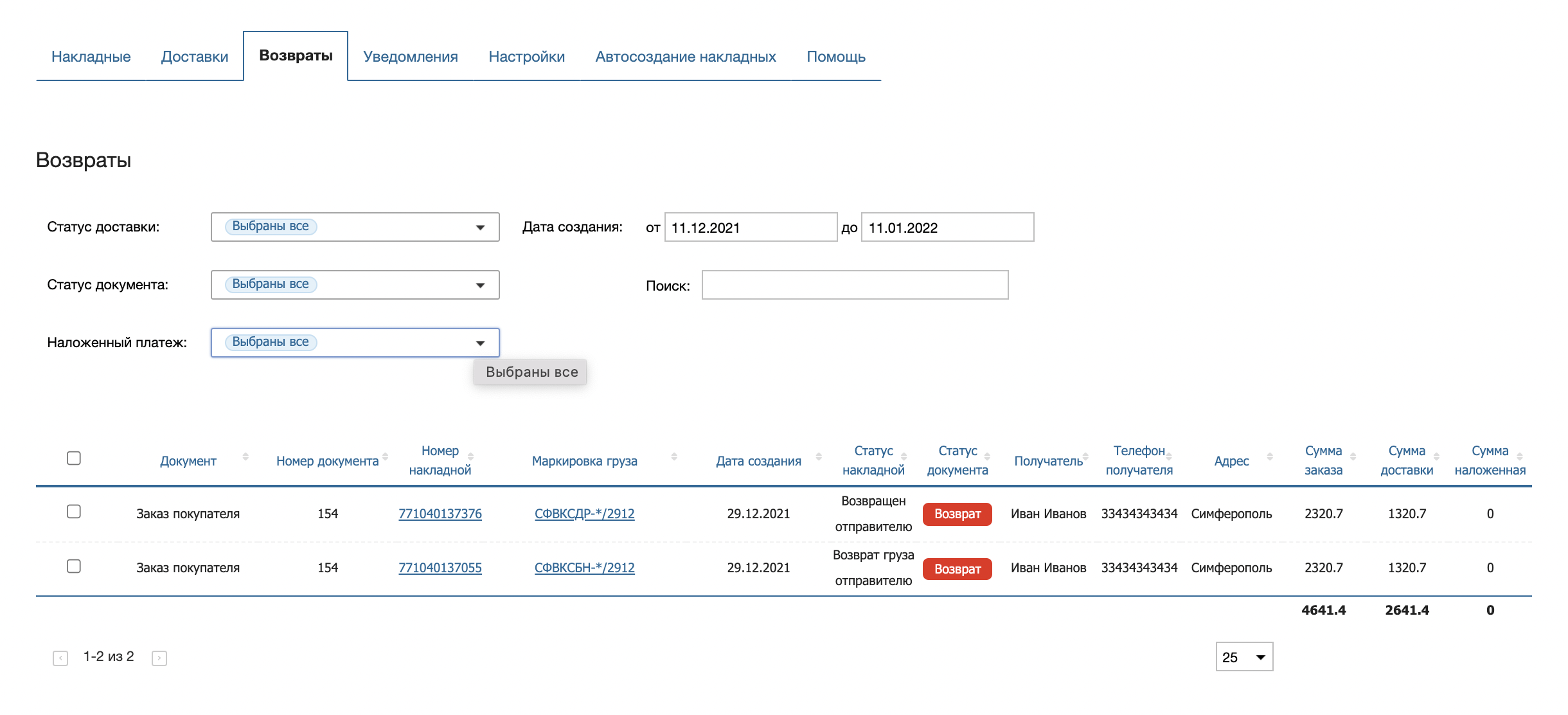Switch to the Доставки tab
The image size is (1568, 715).
tap(194, 57)
